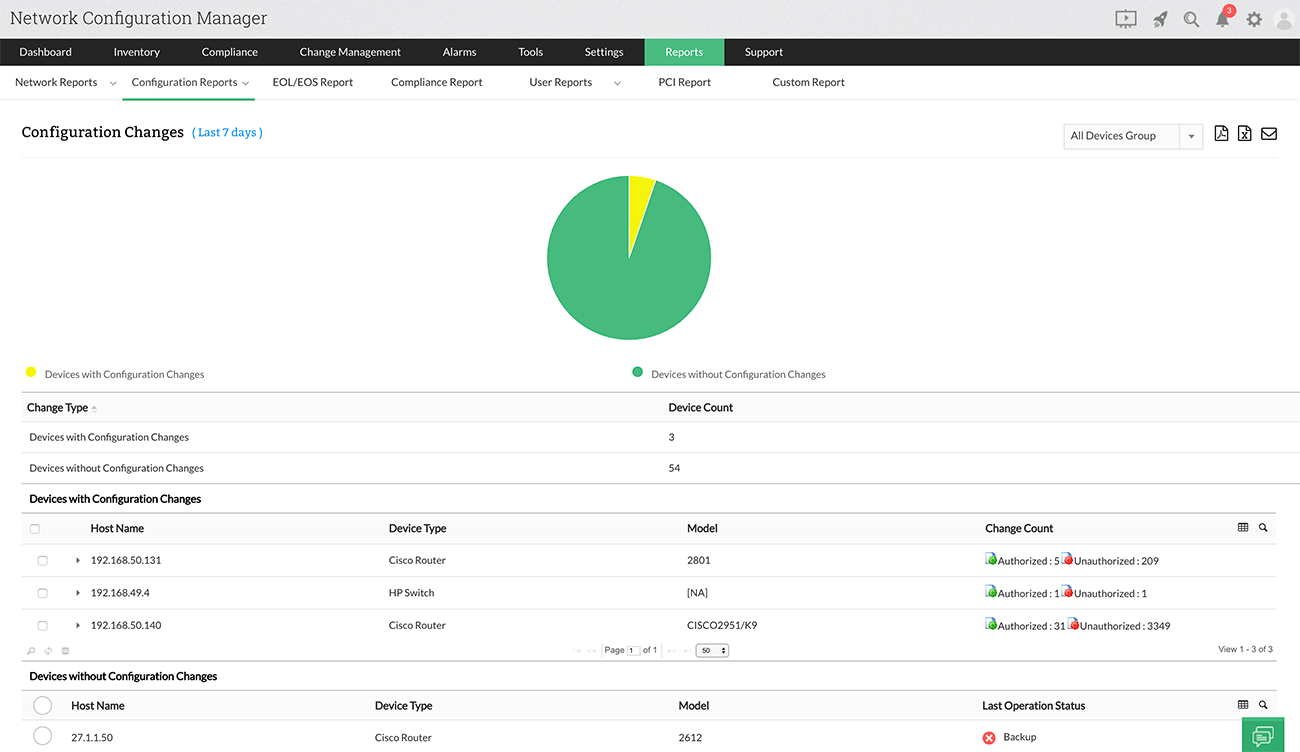This screenshot has height=752, width=1300.
Task: Select the header checkbox to pick all devices
Action: (35, 528)
